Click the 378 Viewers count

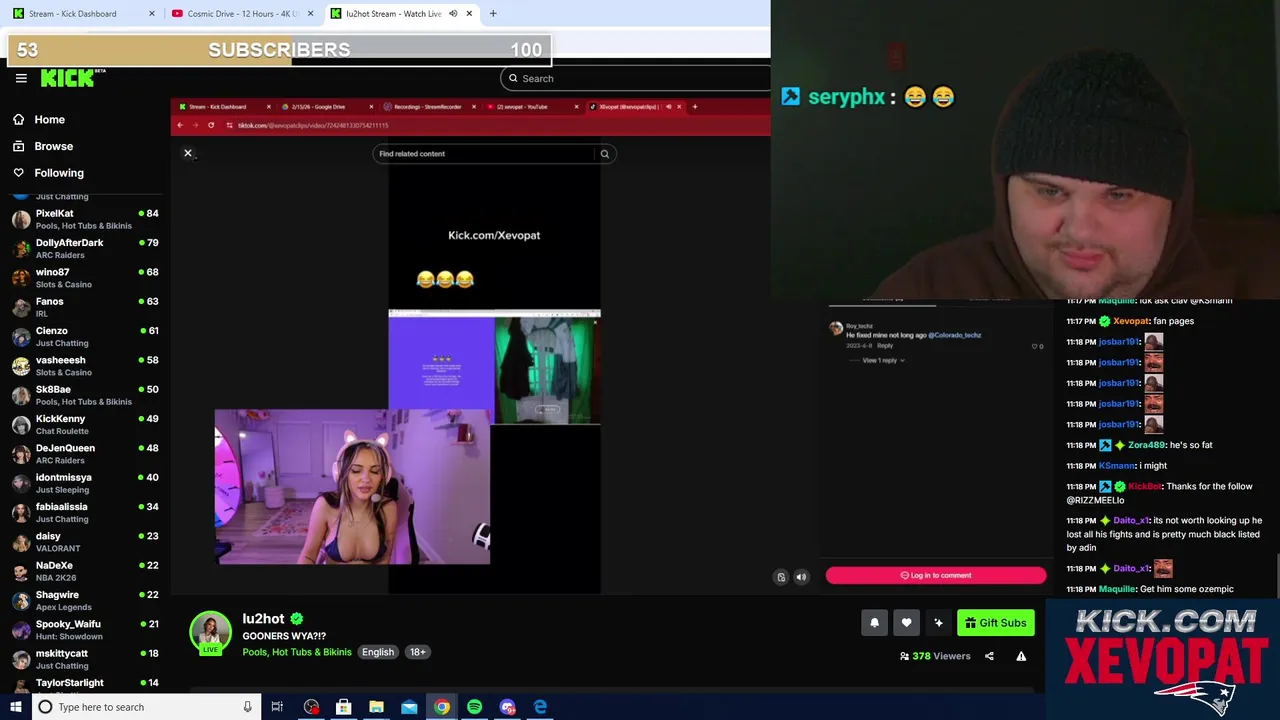pyautogui.click(x=935, y=656)
